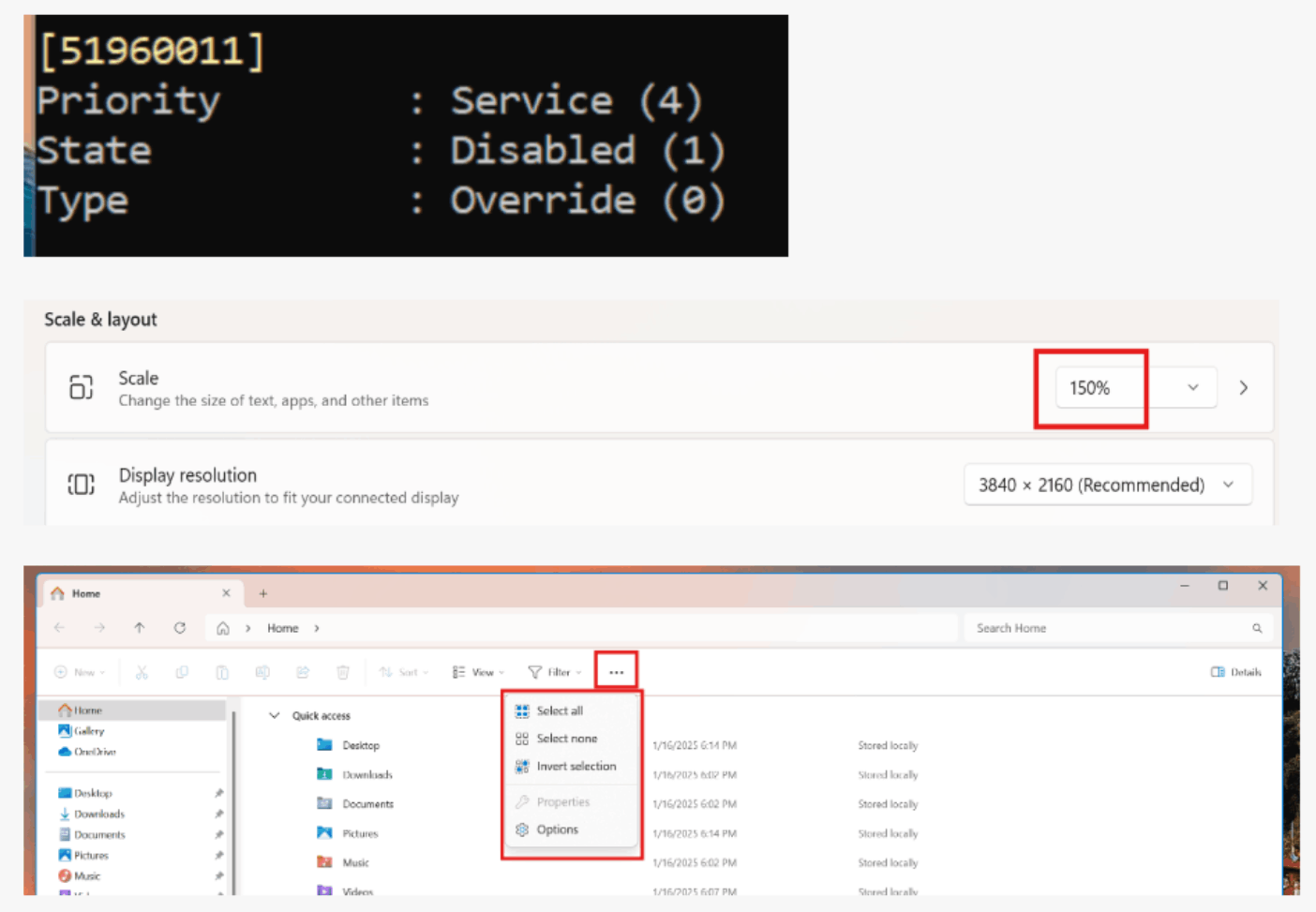Click 'Stored locally' in the Music row
The width and height of the screenshot is (1316, 912).
888,862
